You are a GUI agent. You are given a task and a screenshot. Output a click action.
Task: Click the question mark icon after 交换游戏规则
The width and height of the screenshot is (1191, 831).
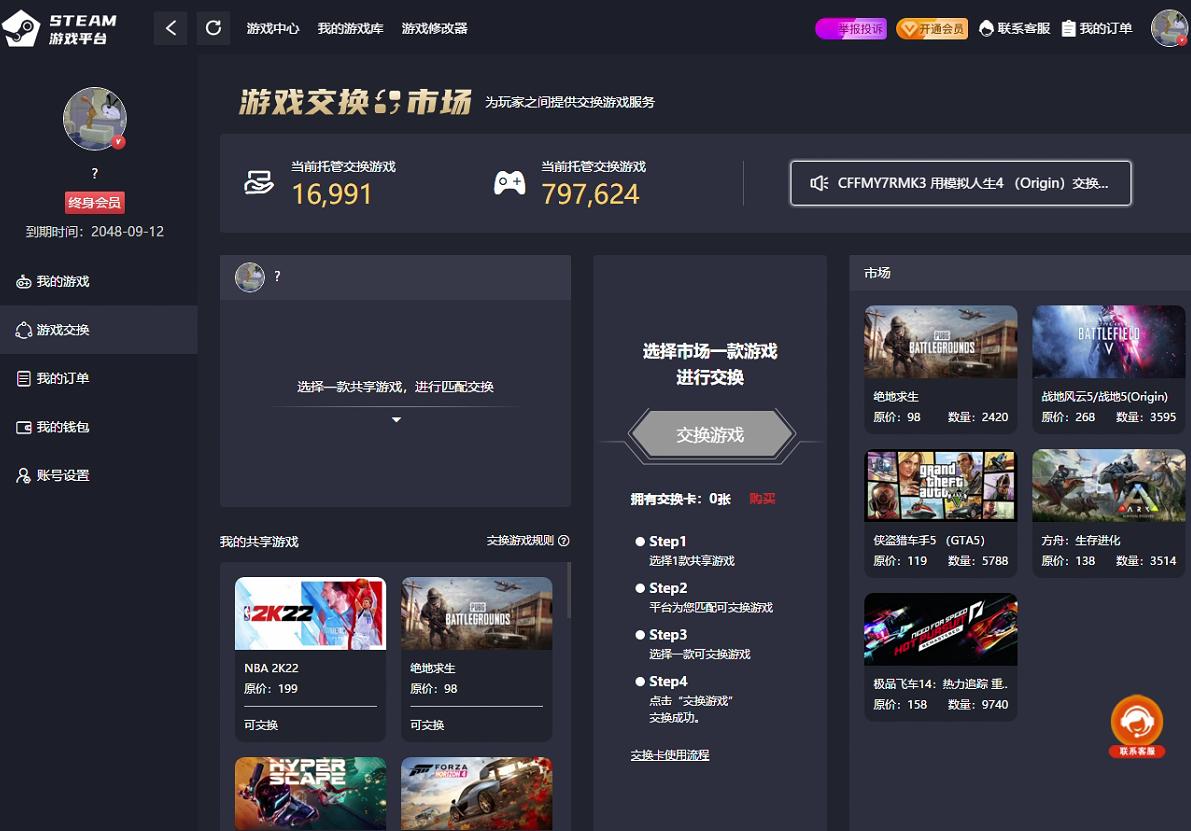click(564, 540)
